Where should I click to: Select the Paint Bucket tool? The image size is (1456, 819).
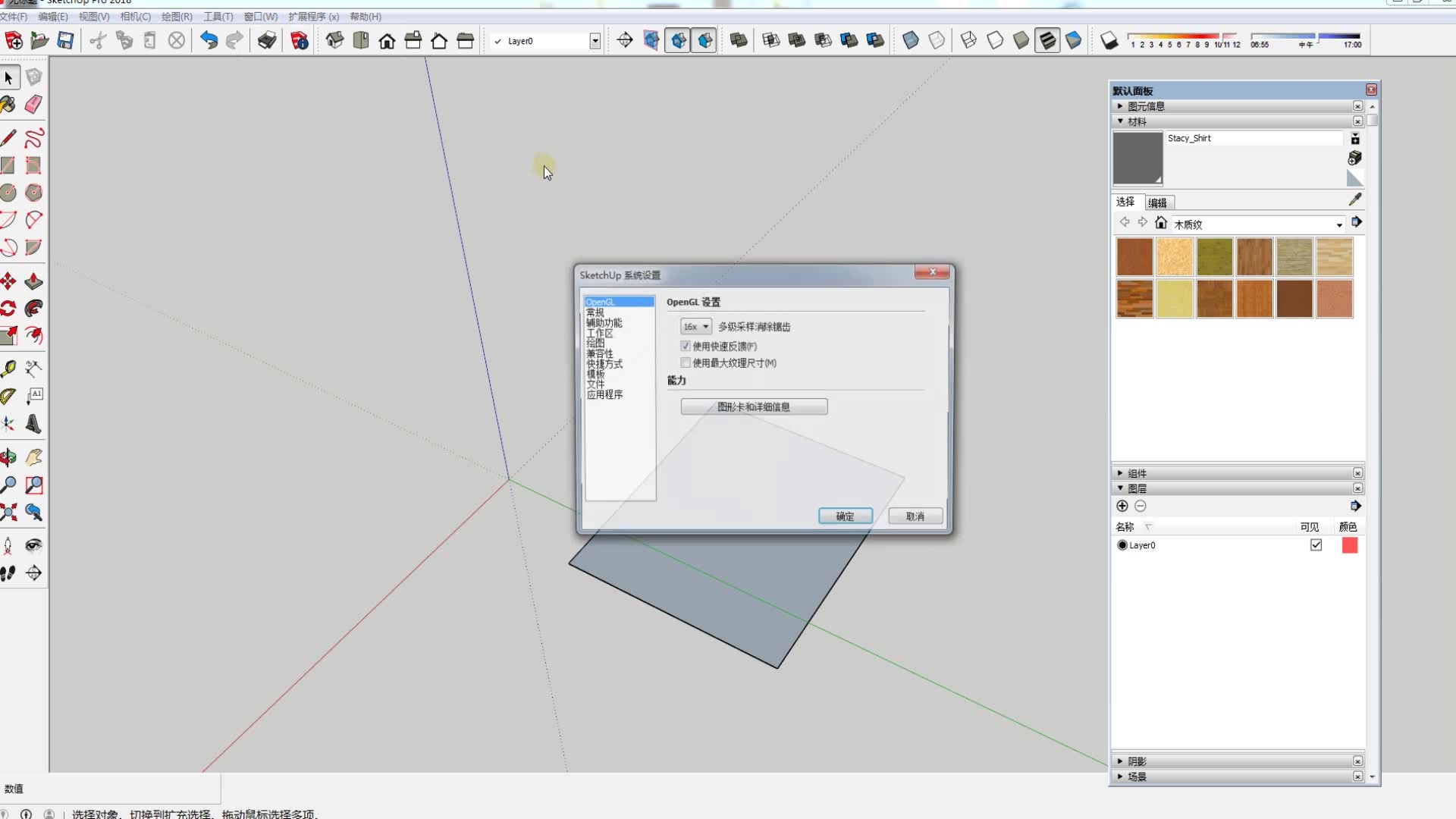[8, 105]
